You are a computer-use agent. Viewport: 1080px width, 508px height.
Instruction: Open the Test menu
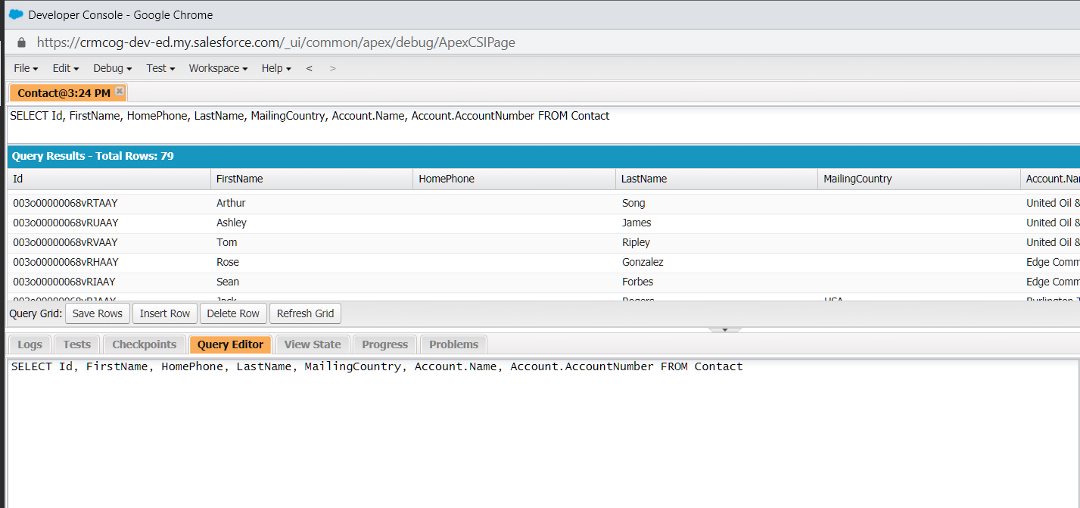(160, 68)
